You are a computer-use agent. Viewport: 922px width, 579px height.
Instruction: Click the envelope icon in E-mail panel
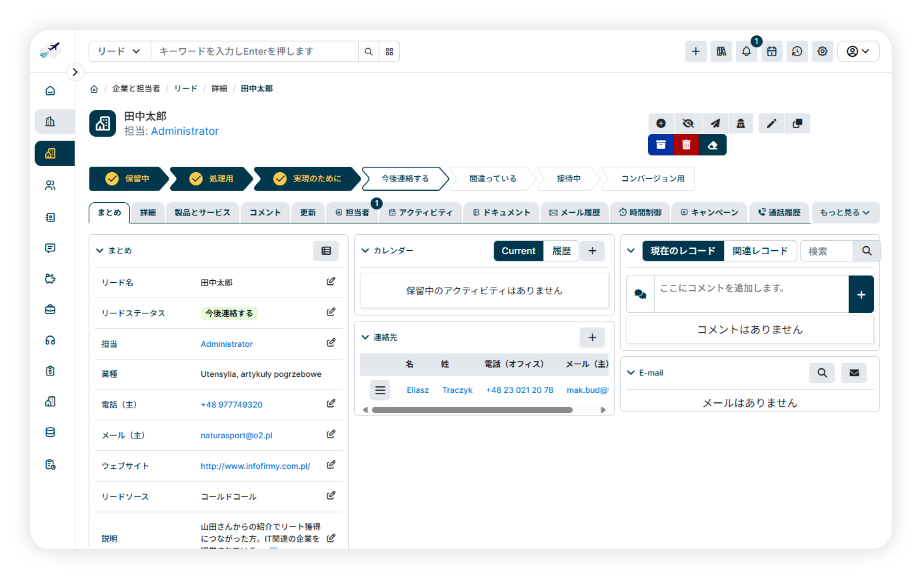[853, 373]
